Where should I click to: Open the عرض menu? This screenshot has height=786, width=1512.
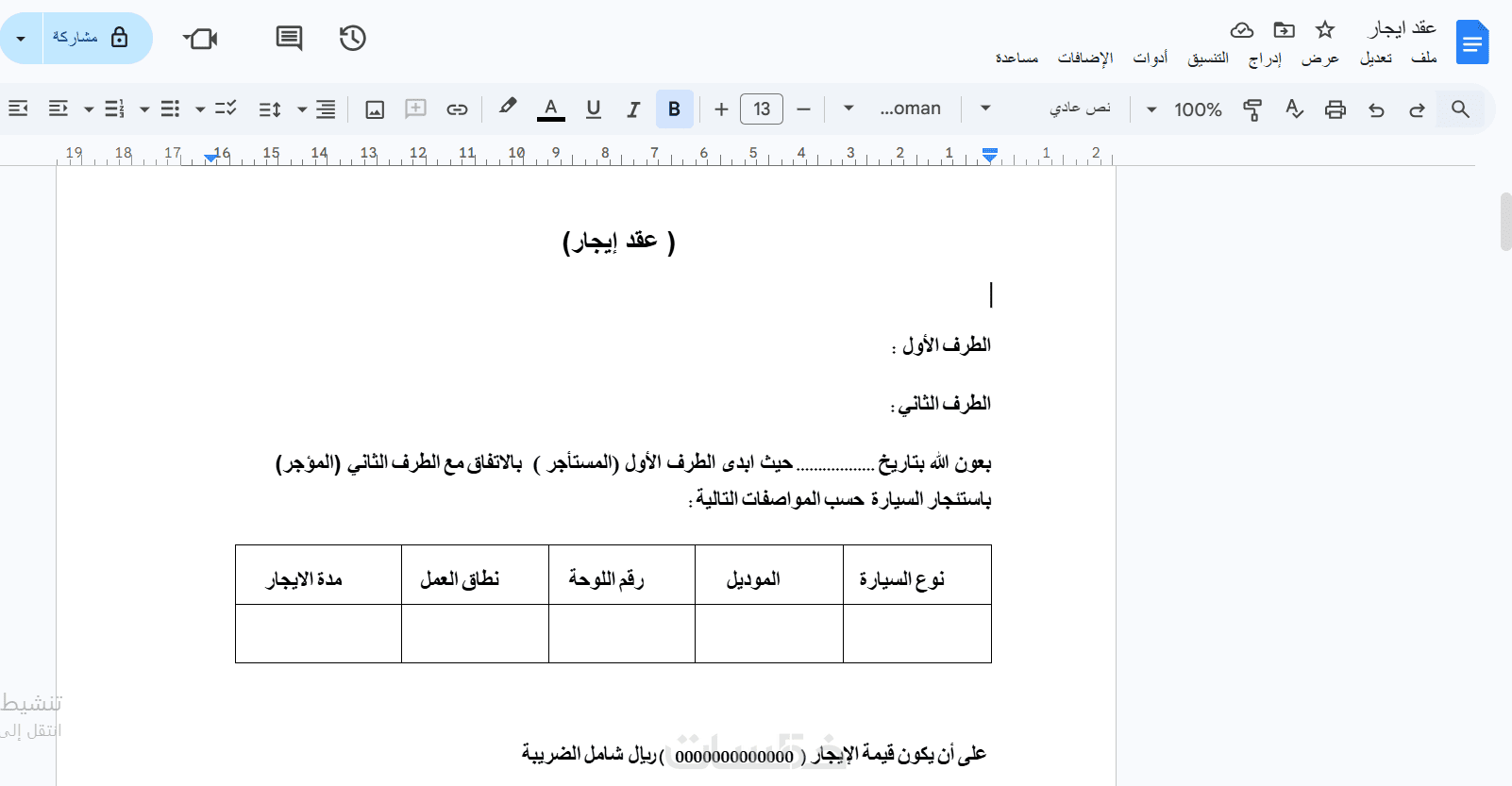(x=1319, y=59)
